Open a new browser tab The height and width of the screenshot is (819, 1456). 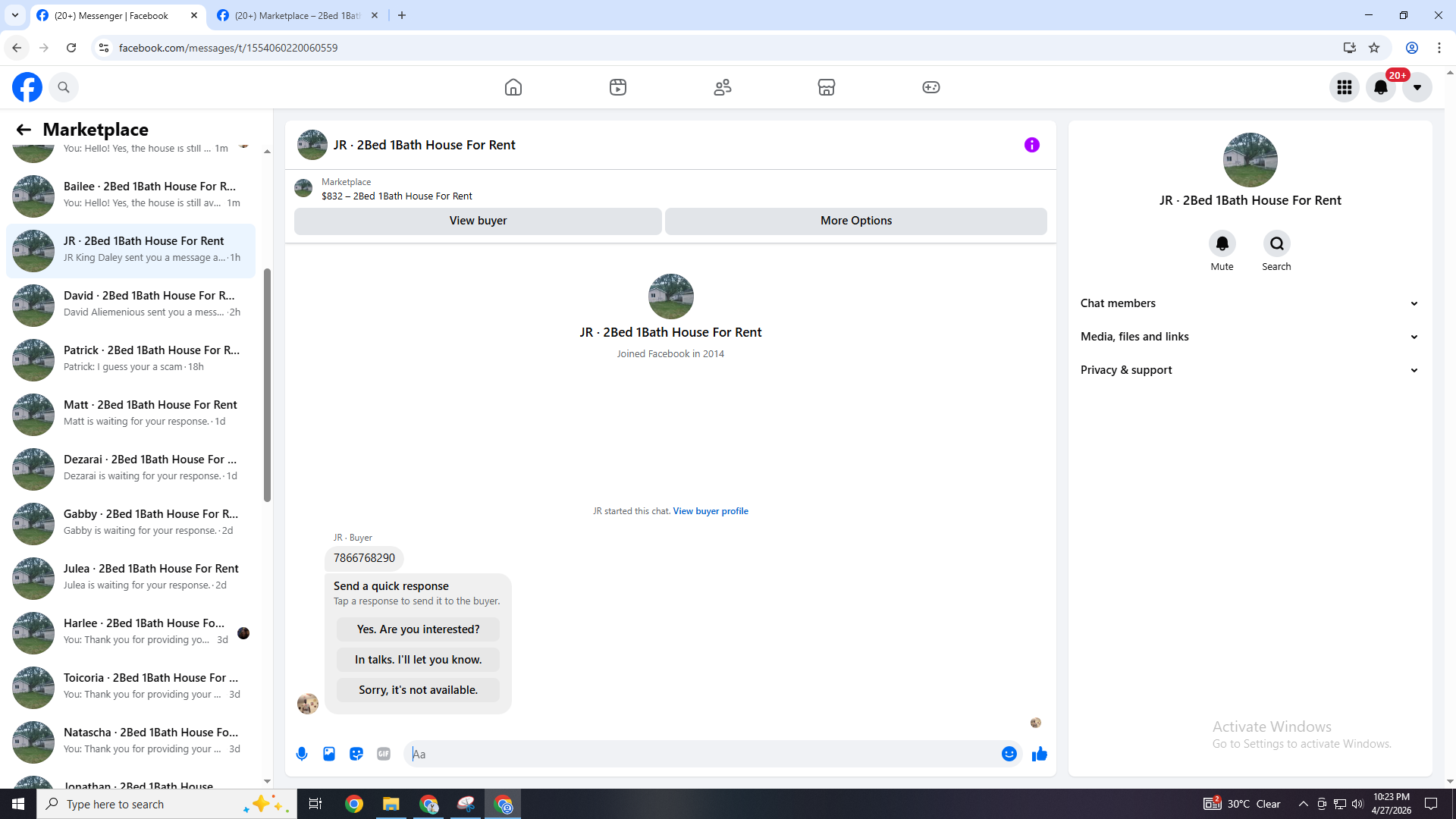pos(402,15)
